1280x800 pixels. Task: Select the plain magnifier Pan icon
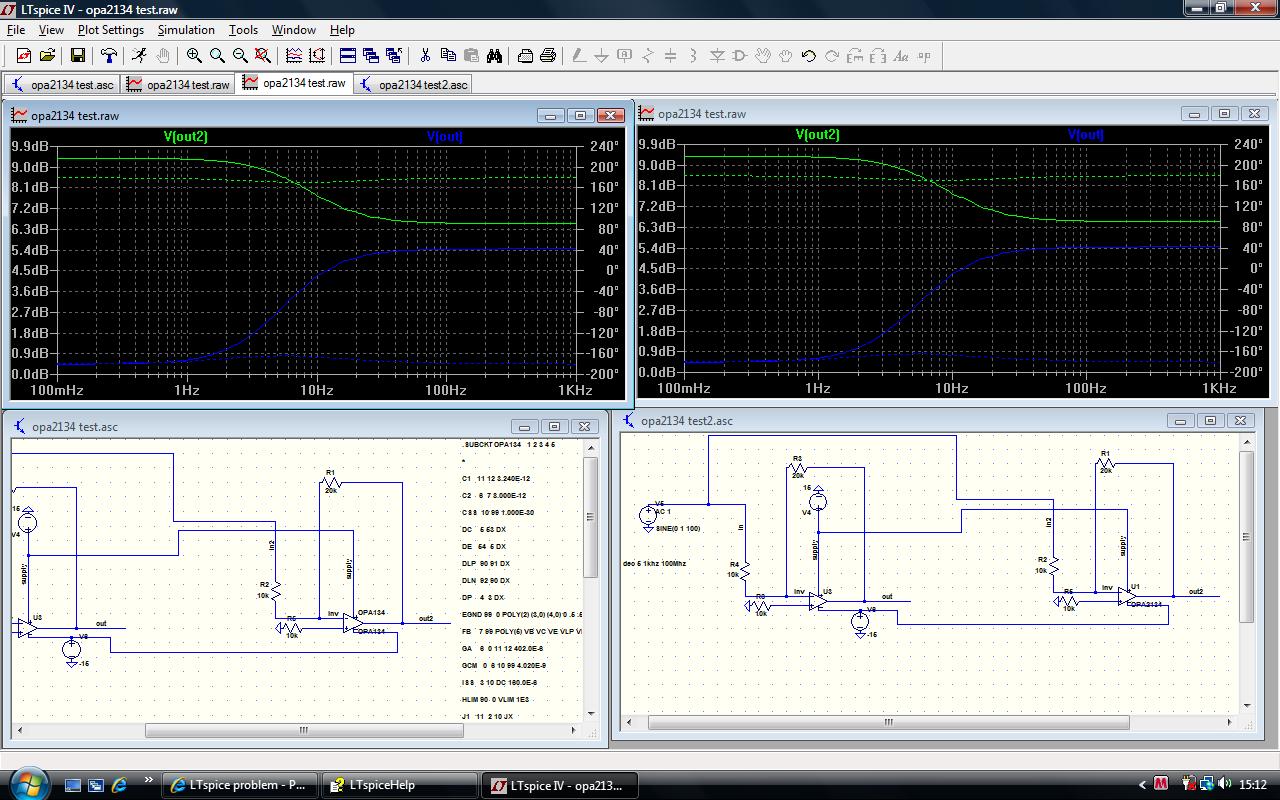(217, 56)
